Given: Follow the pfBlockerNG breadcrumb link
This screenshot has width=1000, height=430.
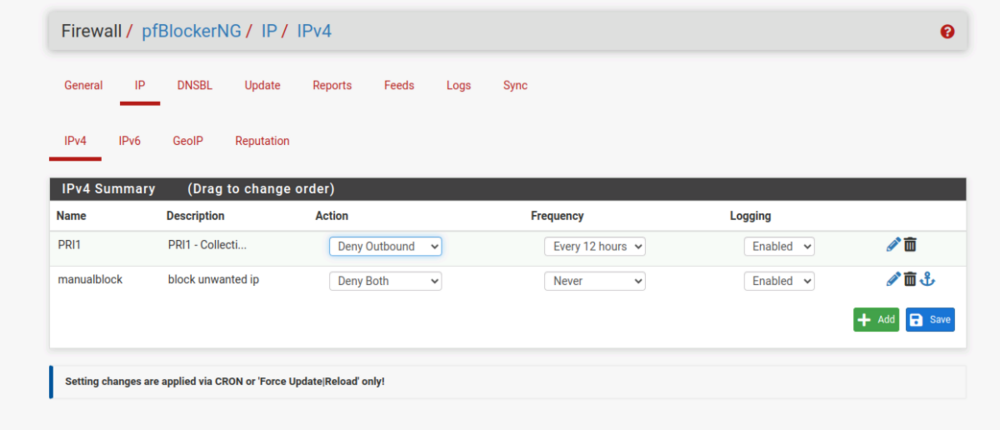Looking at the screenshot, I should pyautogui.click(x=191, y=31).
